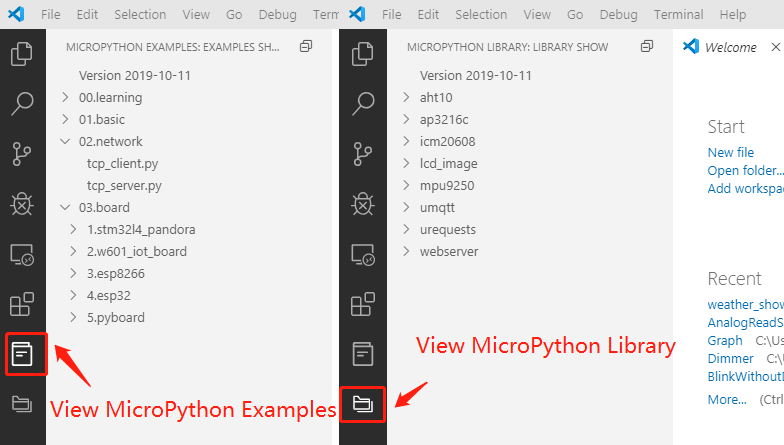784x445 pixels.
Task: Click the Open folder... link
Action: [744, 171]
